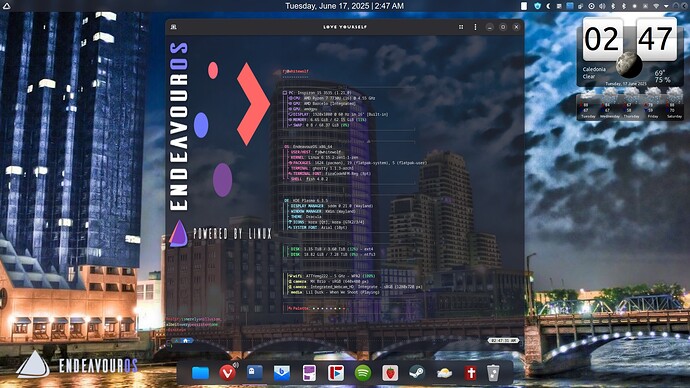The width and height of the screenshot is (690, 388).
Task: Click the second Bluetooth tray icon
Action: tap(624, 6)
